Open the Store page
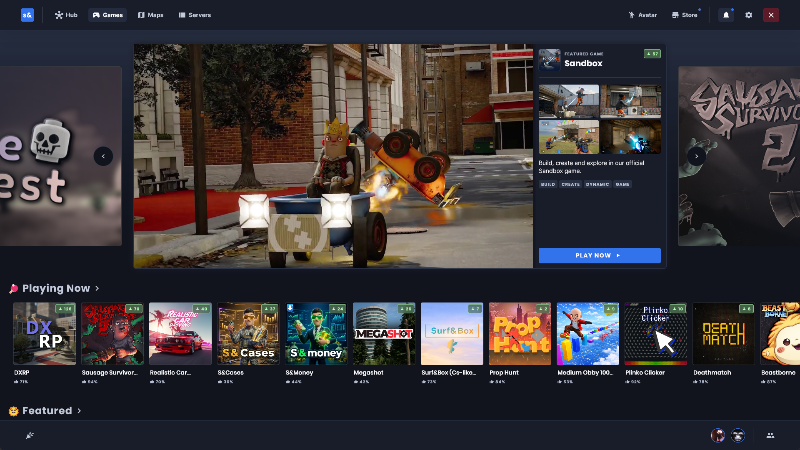The height and width of the screenshot is (450, 800). click(684, 15)
